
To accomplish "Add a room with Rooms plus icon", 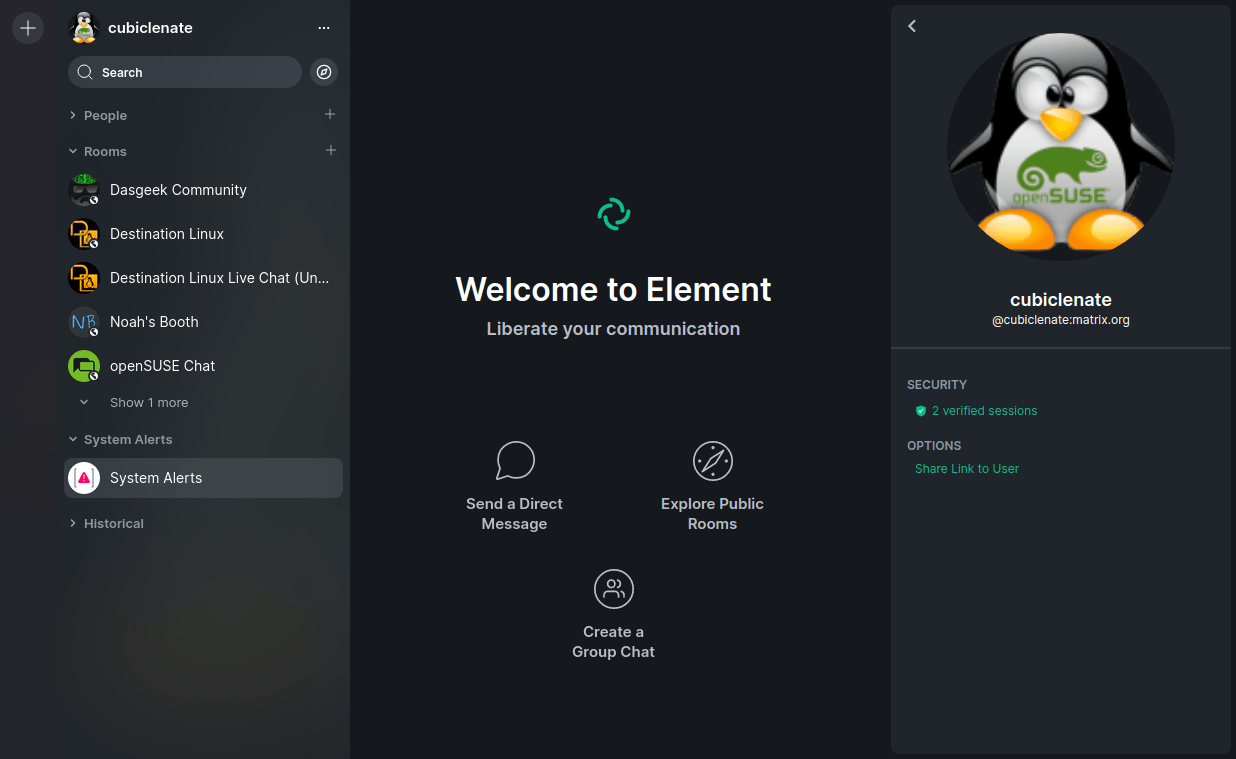I will point(331,150).
